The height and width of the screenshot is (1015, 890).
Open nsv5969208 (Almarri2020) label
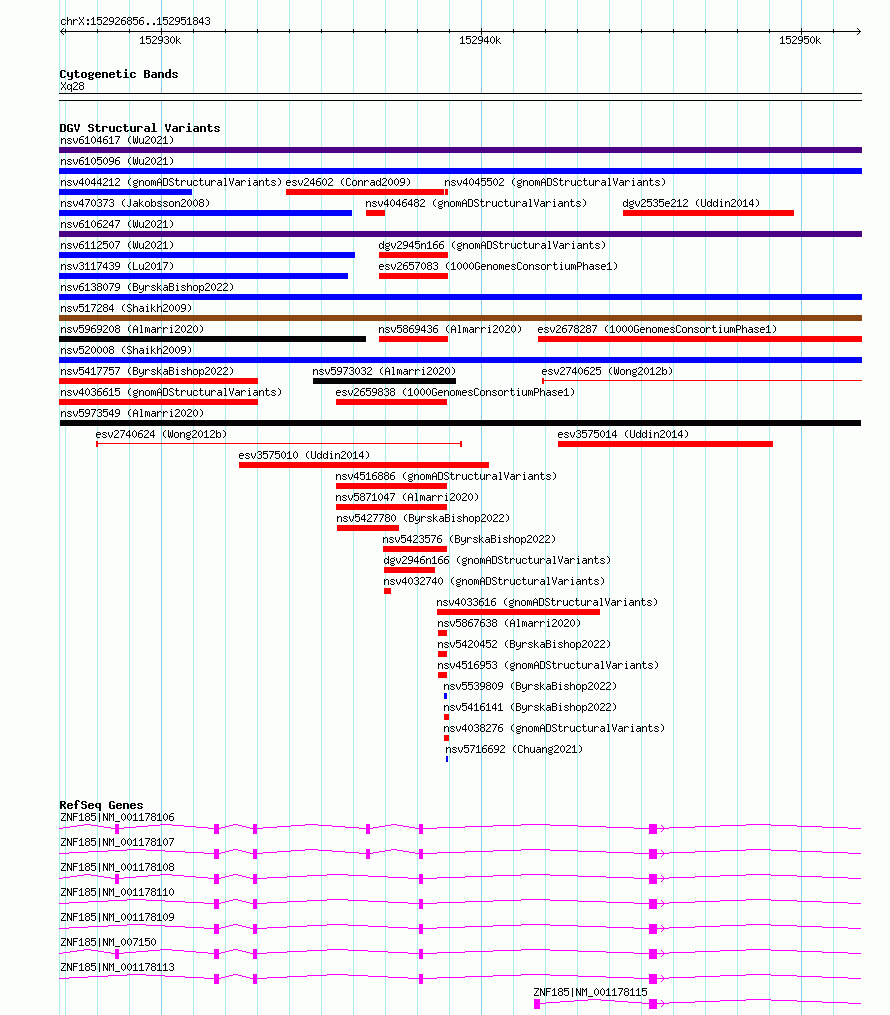[132, 329]
